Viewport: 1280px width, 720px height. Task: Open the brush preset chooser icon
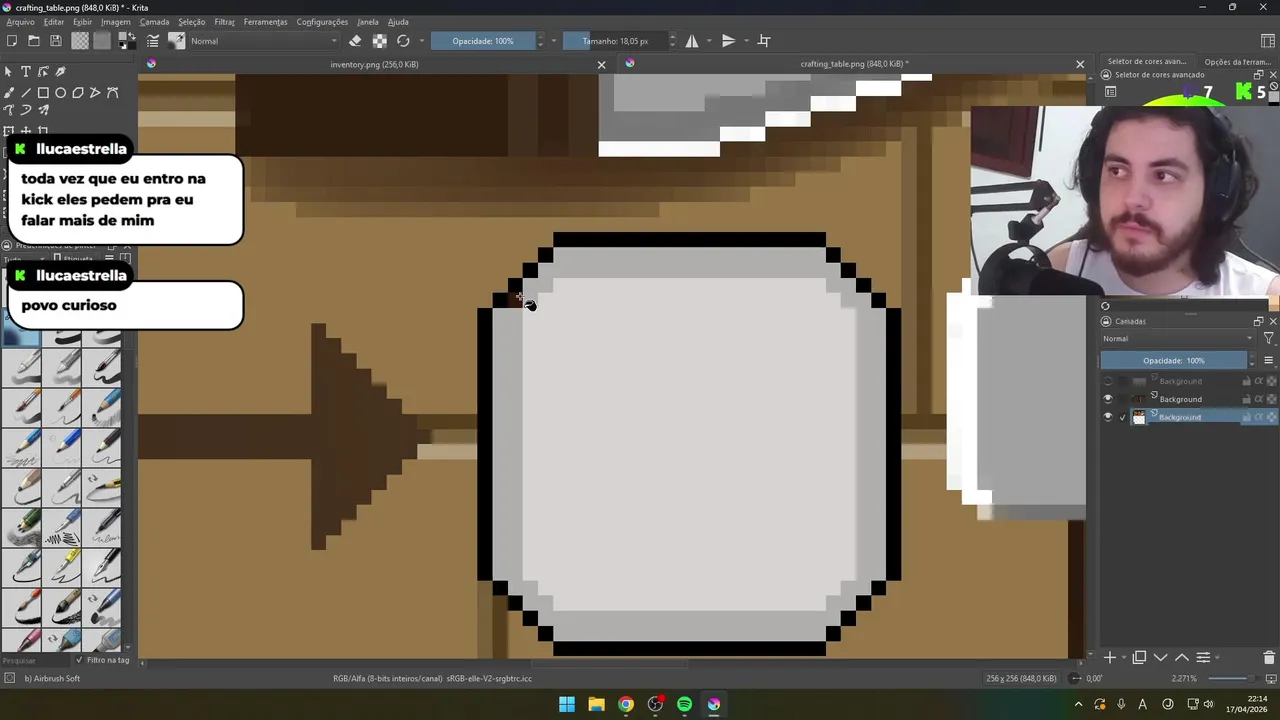click(177, 41)
